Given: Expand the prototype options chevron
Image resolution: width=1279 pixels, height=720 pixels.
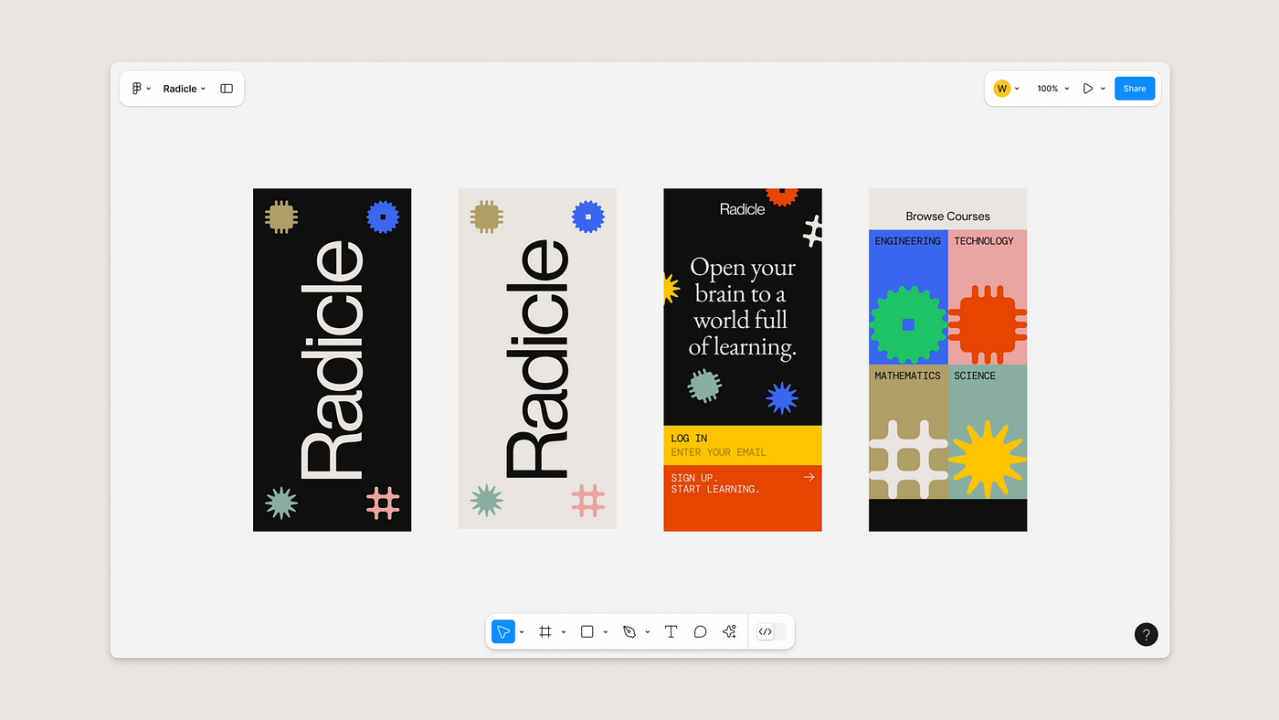Looking at the screenshot, I should [1103, 88].
